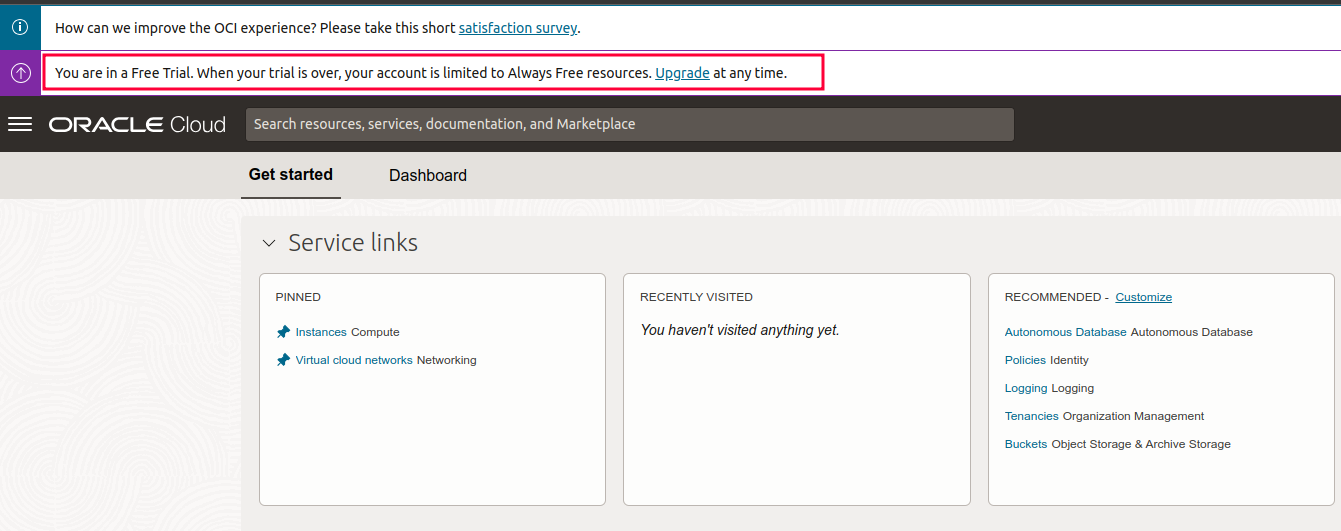
Task: Click the purple upgrade arrow icon
Action: tap(20, 73)
